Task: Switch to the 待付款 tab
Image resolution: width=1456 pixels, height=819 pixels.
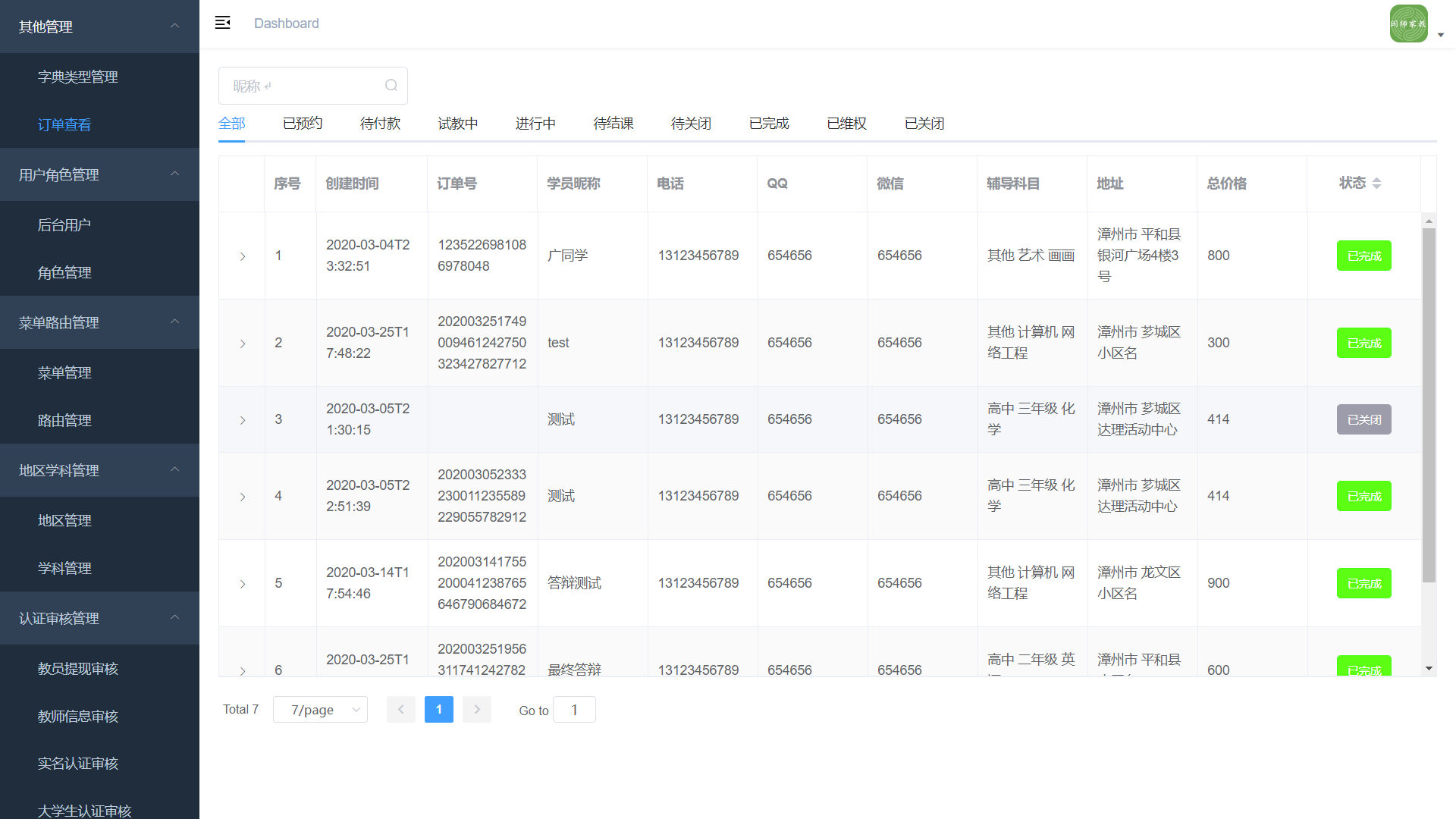Action: (380, 124)
